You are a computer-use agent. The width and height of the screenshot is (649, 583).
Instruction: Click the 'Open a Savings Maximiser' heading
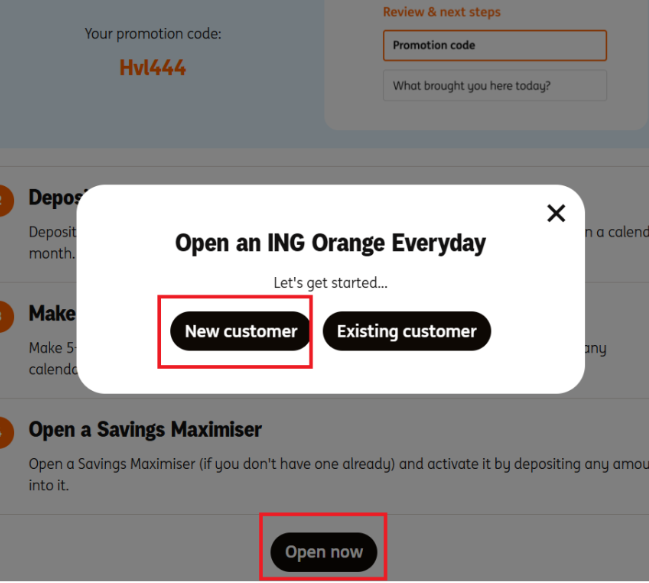[x=145, y=429]
